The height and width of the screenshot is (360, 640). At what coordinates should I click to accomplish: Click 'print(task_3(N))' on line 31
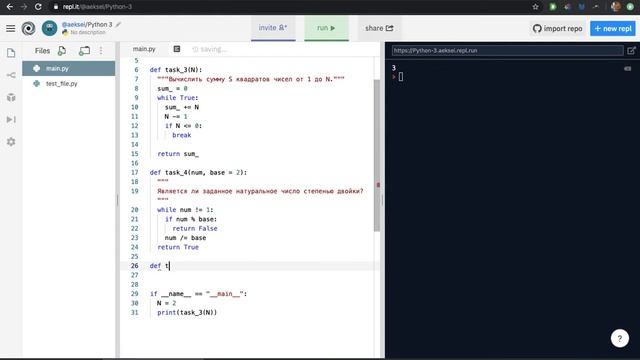(x=187, y=313)
